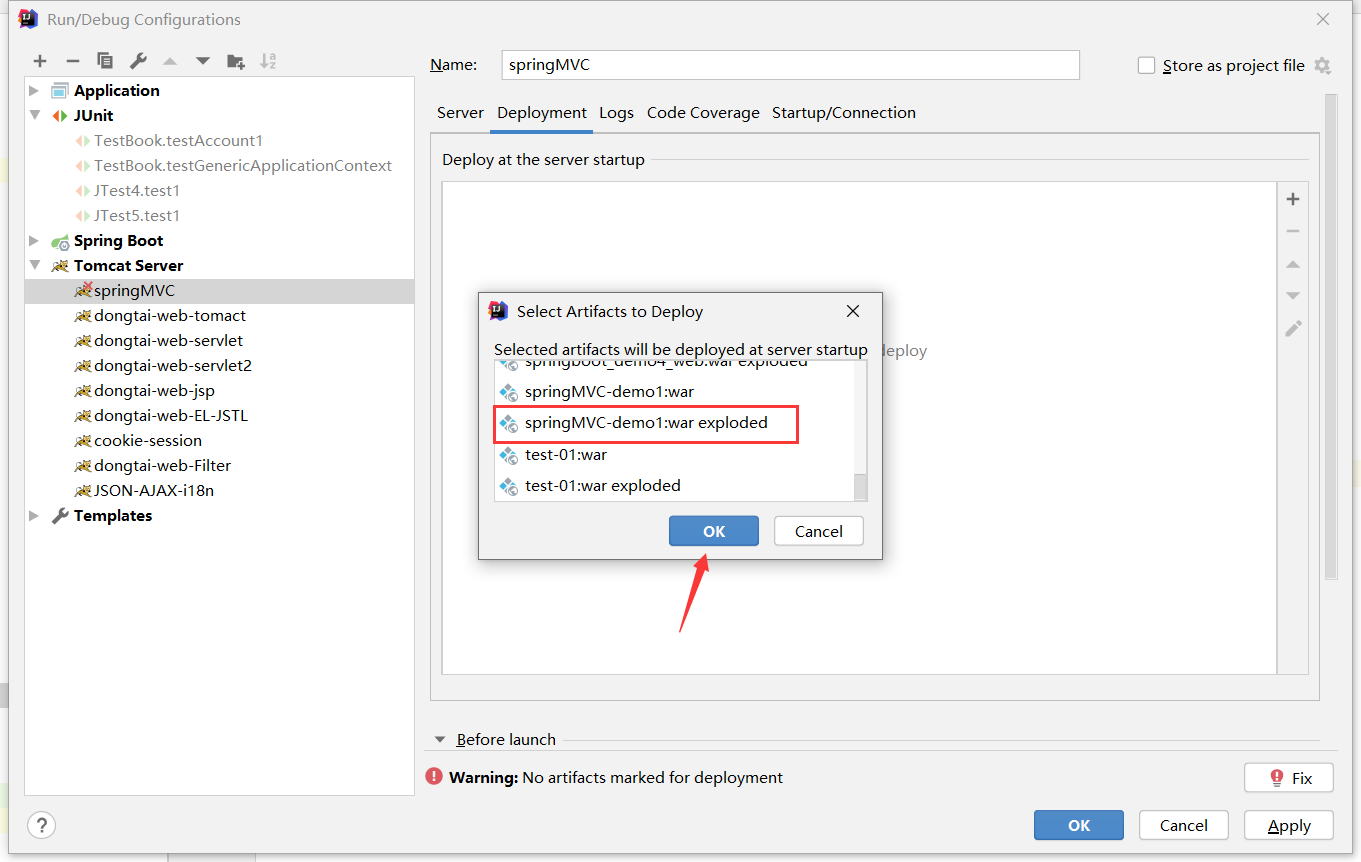
Task: Add artifact via deployment plus button
Action: click(x=1293, y=199)
